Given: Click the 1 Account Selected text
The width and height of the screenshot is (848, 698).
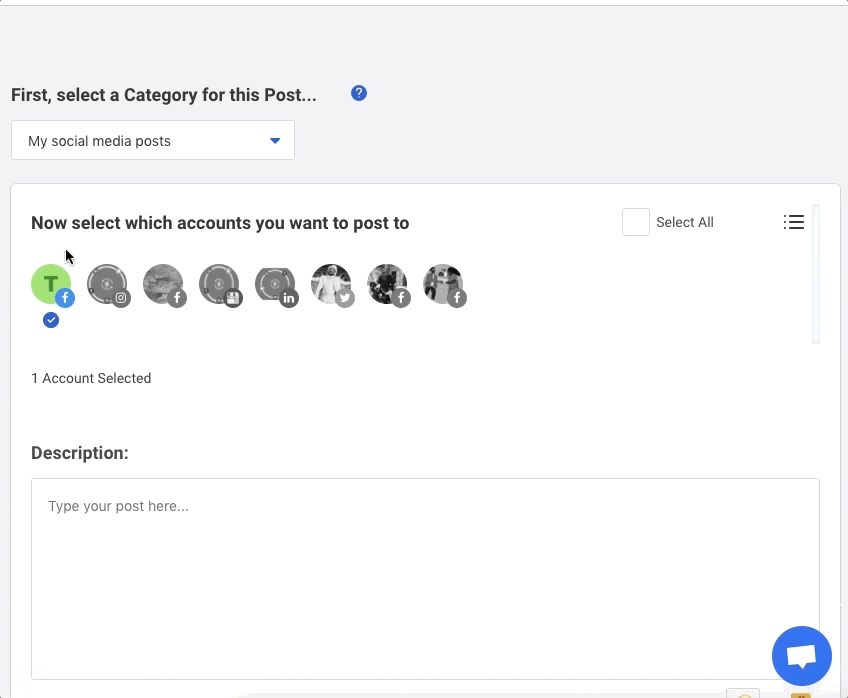Looking at the screenshot, I should [x=91, y=378].
